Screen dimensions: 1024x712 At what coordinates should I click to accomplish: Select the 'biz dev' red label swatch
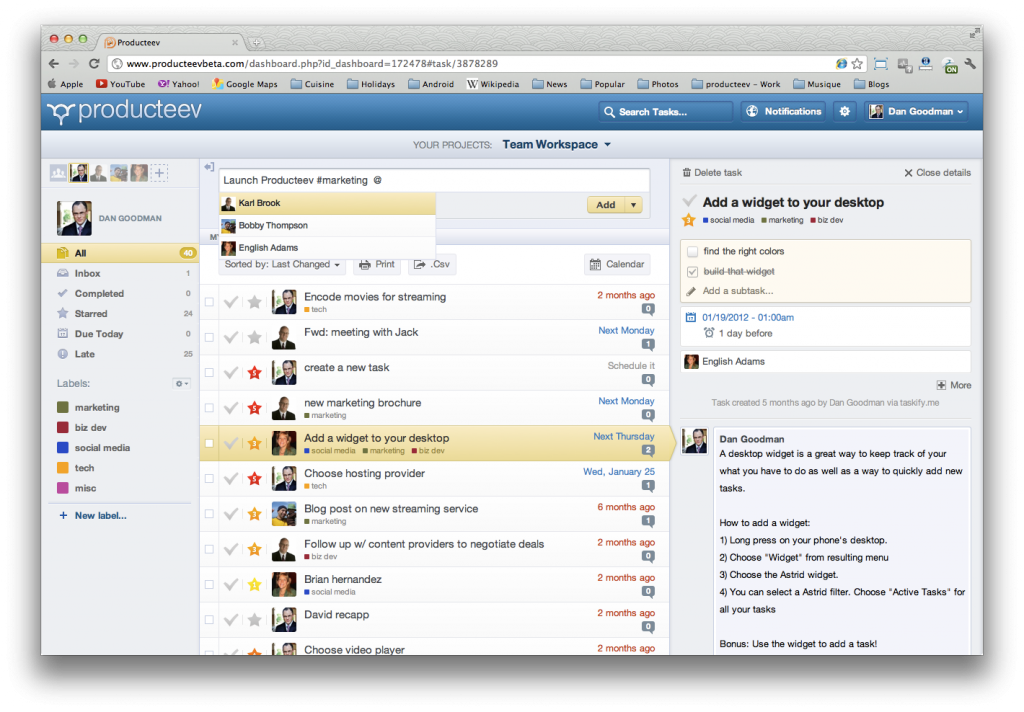(63, 427)
